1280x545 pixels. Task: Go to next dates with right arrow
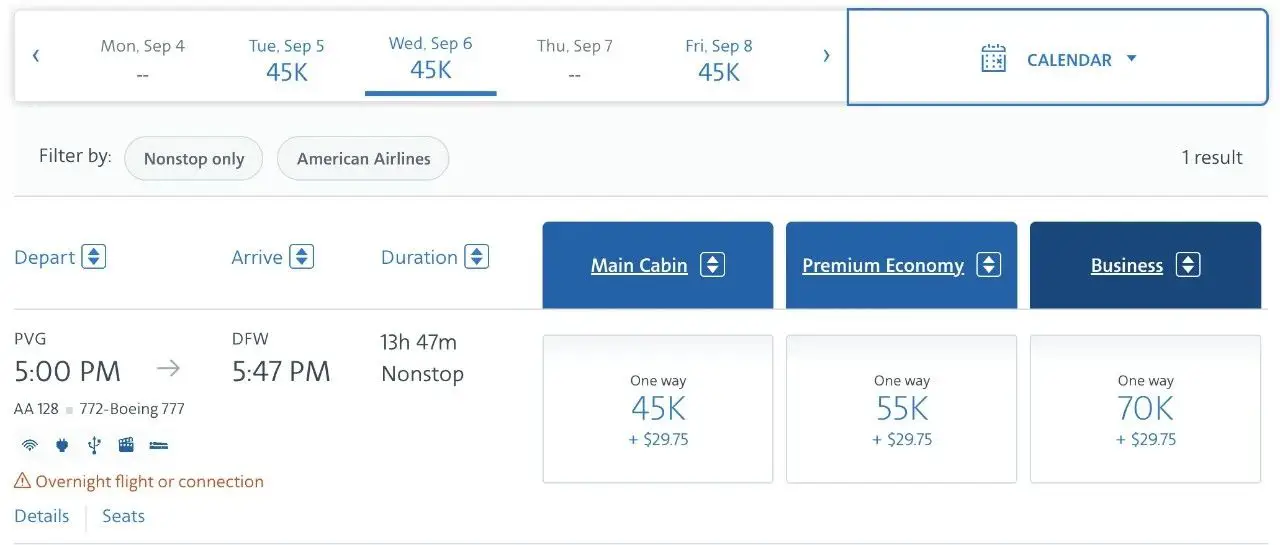pyautogui.click(x=826, y=56)
